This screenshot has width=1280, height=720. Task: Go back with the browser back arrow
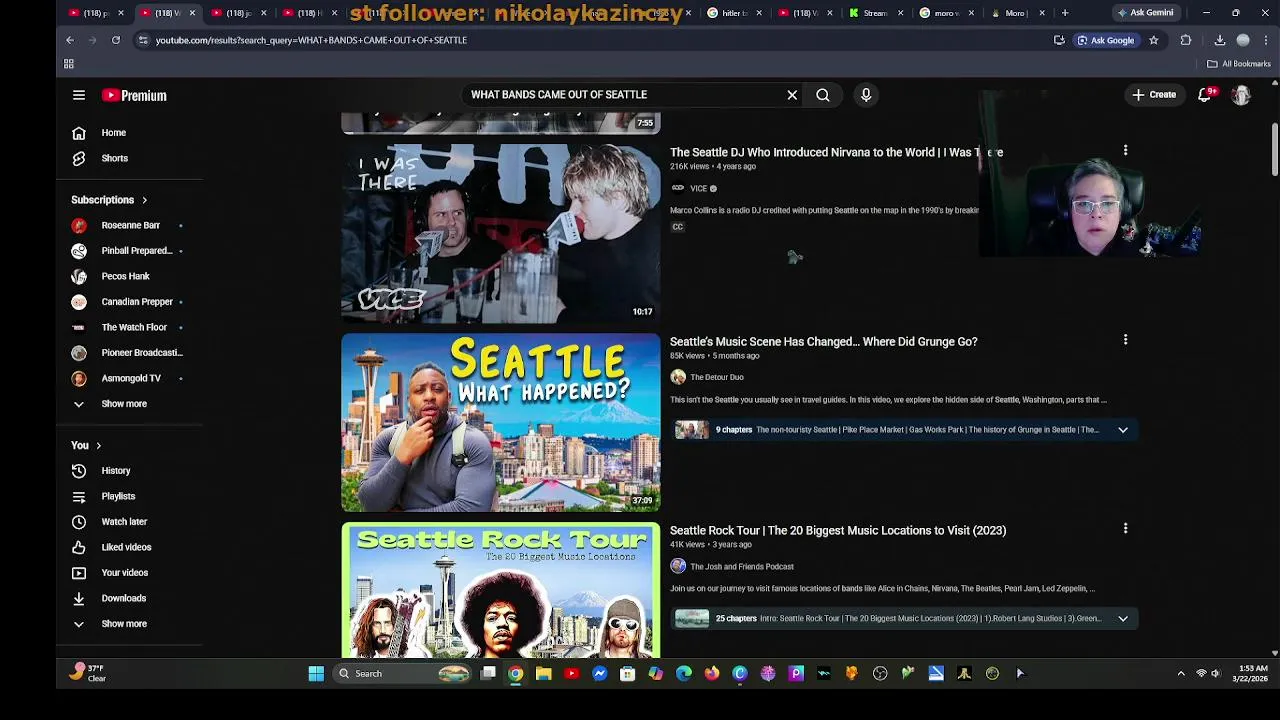pos(70,40)
